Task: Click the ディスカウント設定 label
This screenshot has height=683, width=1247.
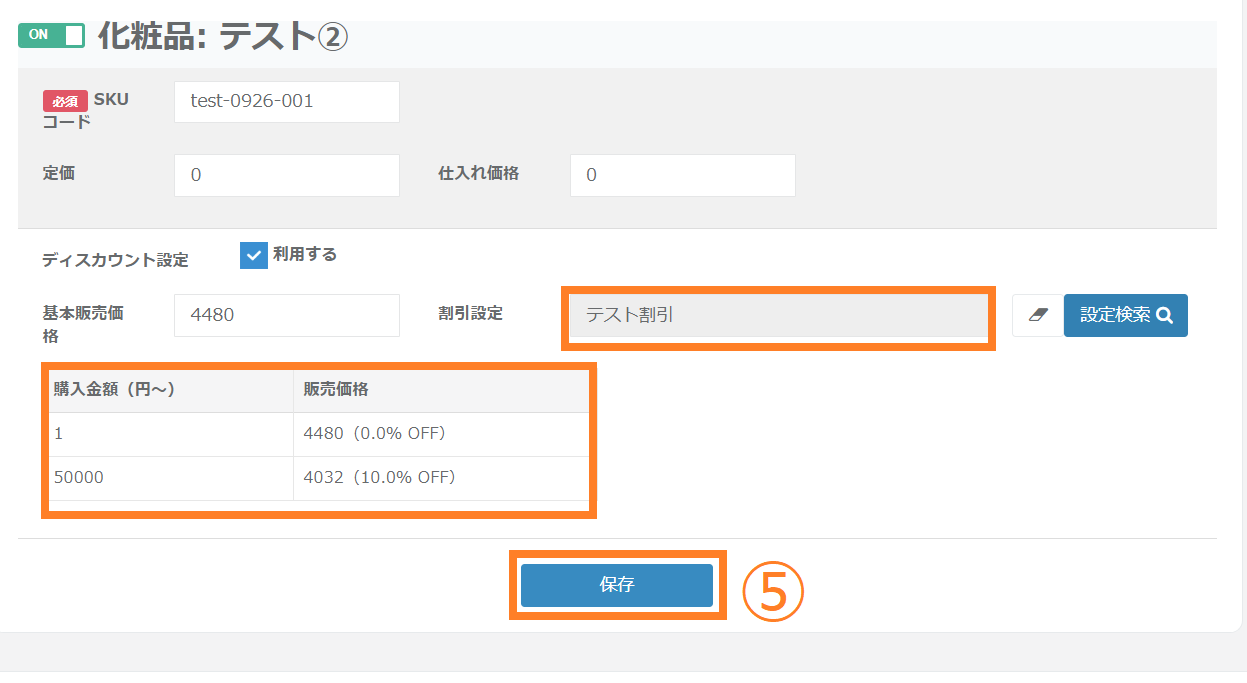Action: click(115, 260)
